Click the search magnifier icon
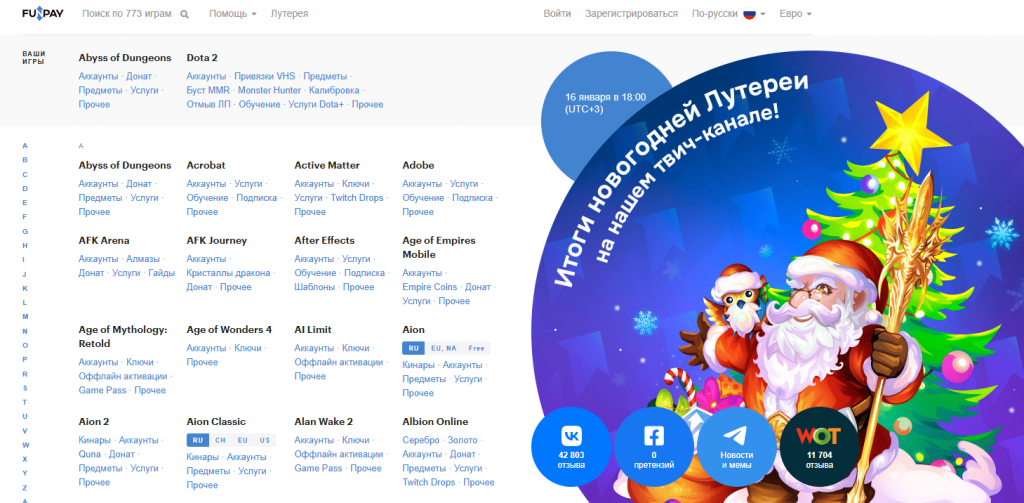Image resolution: width=1024 pixels, height=503 pixels. click(184, 15)
